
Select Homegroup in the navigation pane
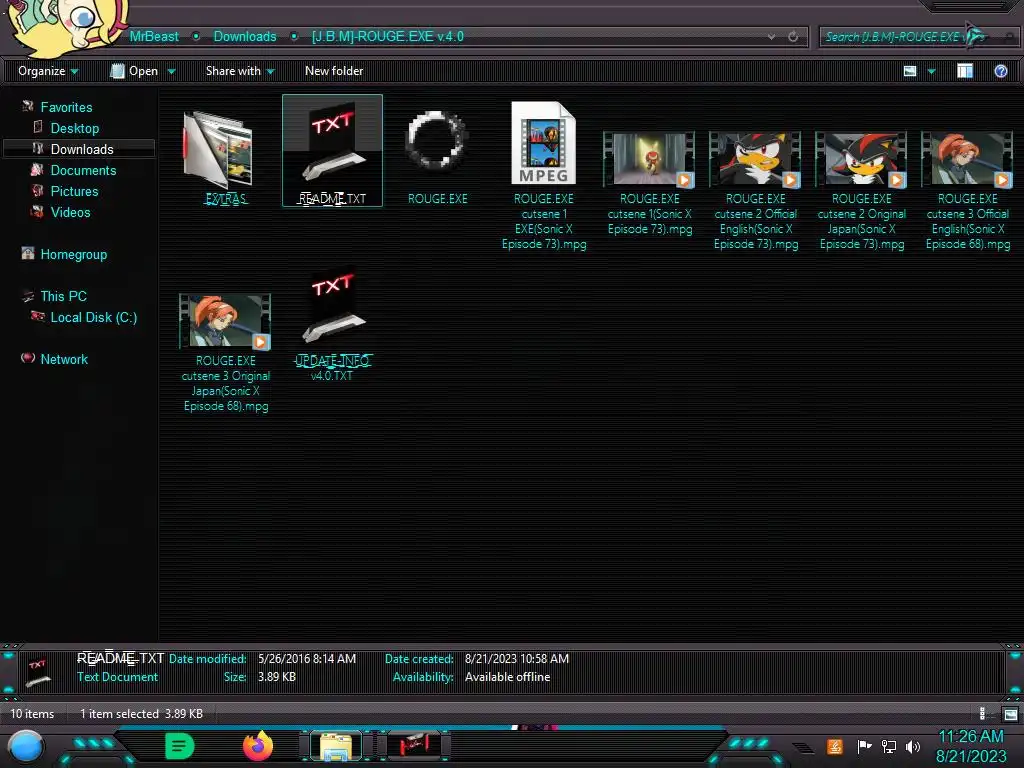tap(73, 254)
